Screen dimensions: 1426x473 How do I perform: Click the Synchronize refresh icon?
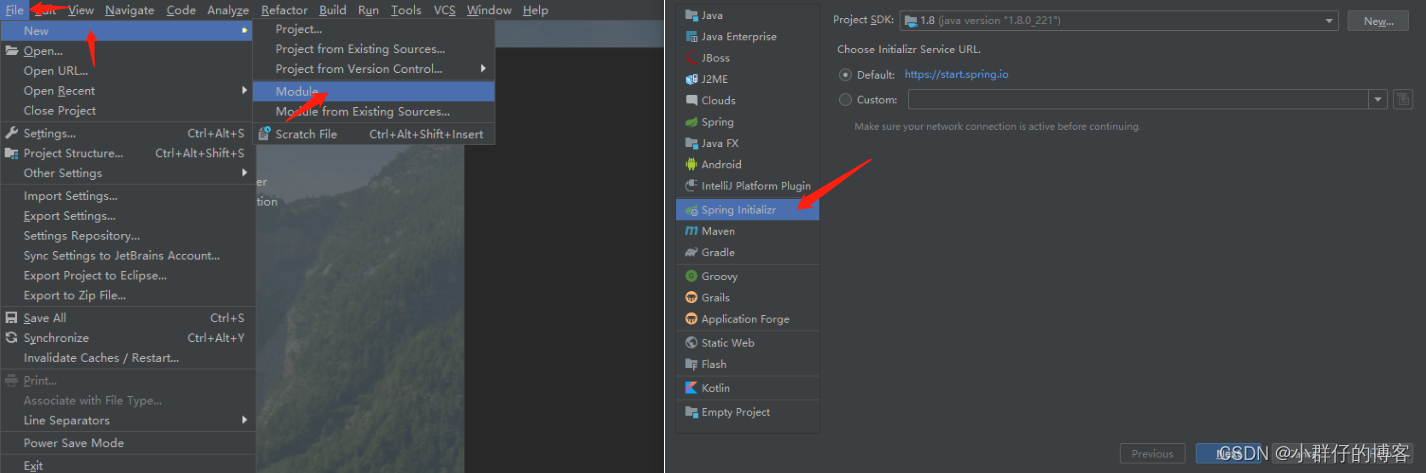click(12, 338)
